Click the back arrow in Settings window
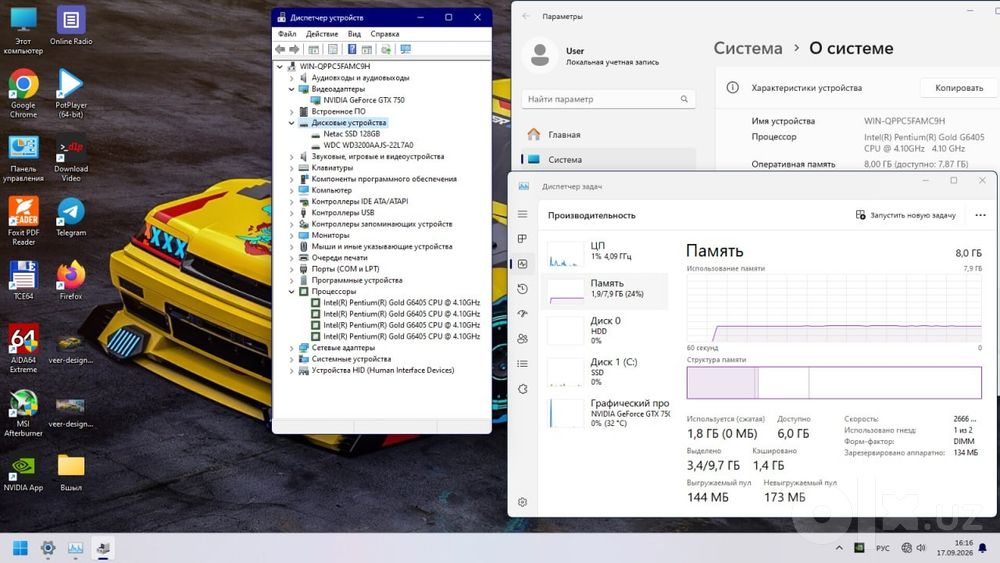 (526, 16)
